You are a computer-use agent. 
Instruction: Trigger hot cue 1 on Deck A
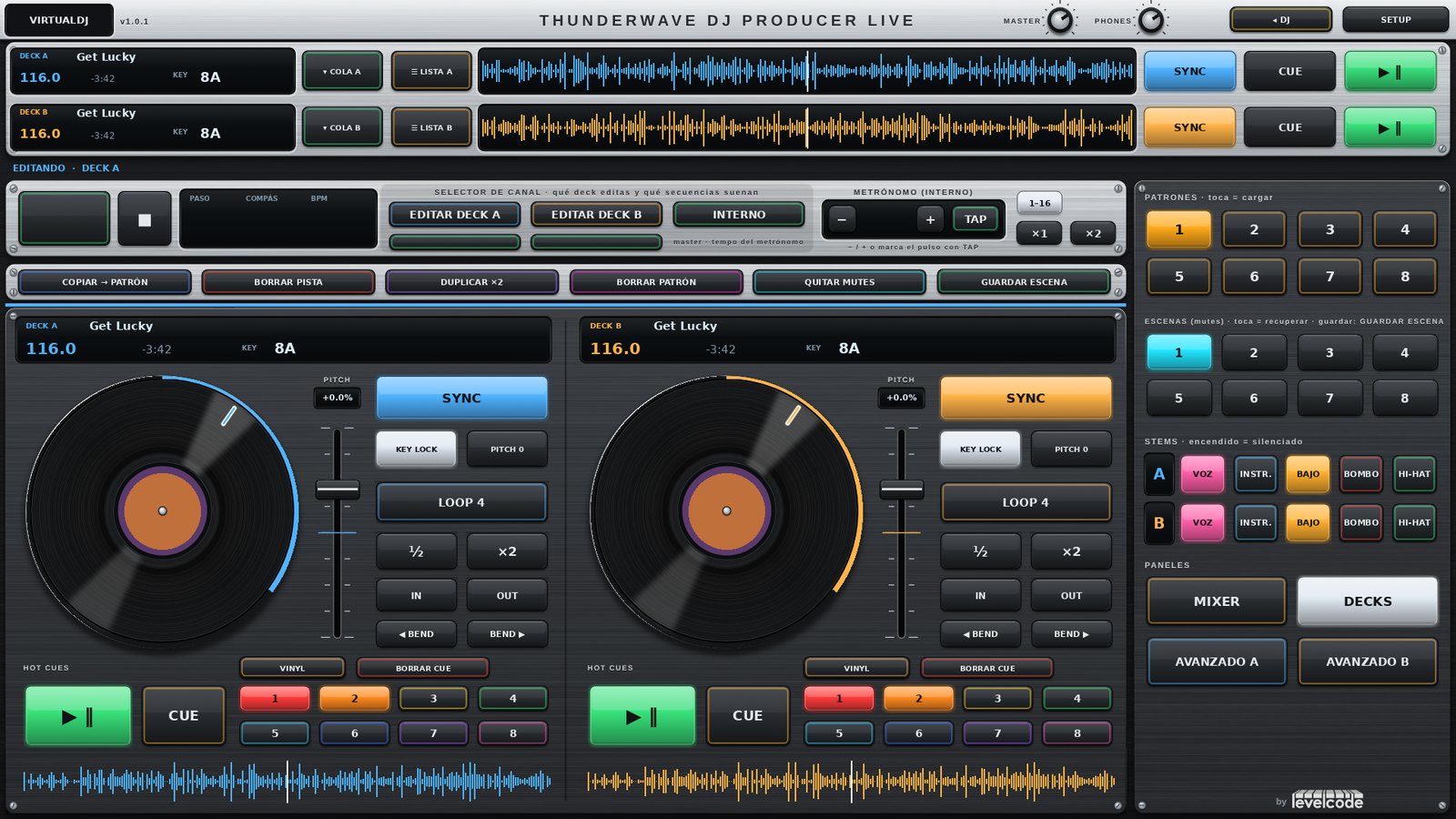pyautogui.click(x=275, y=699)
